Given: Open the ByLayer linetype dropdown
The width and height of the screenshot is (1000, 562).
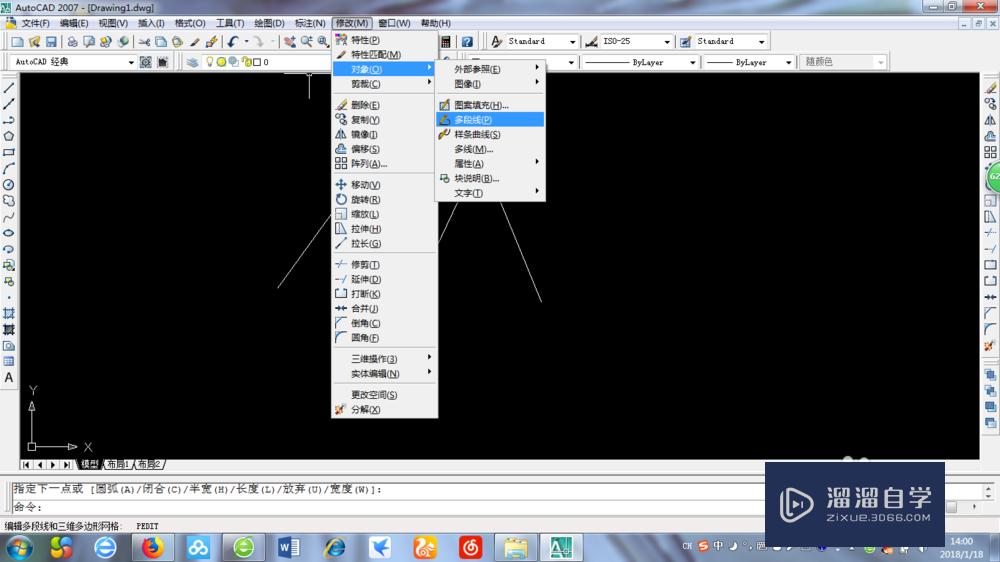Looking at the screenshot, I should [x=692, y=62].
